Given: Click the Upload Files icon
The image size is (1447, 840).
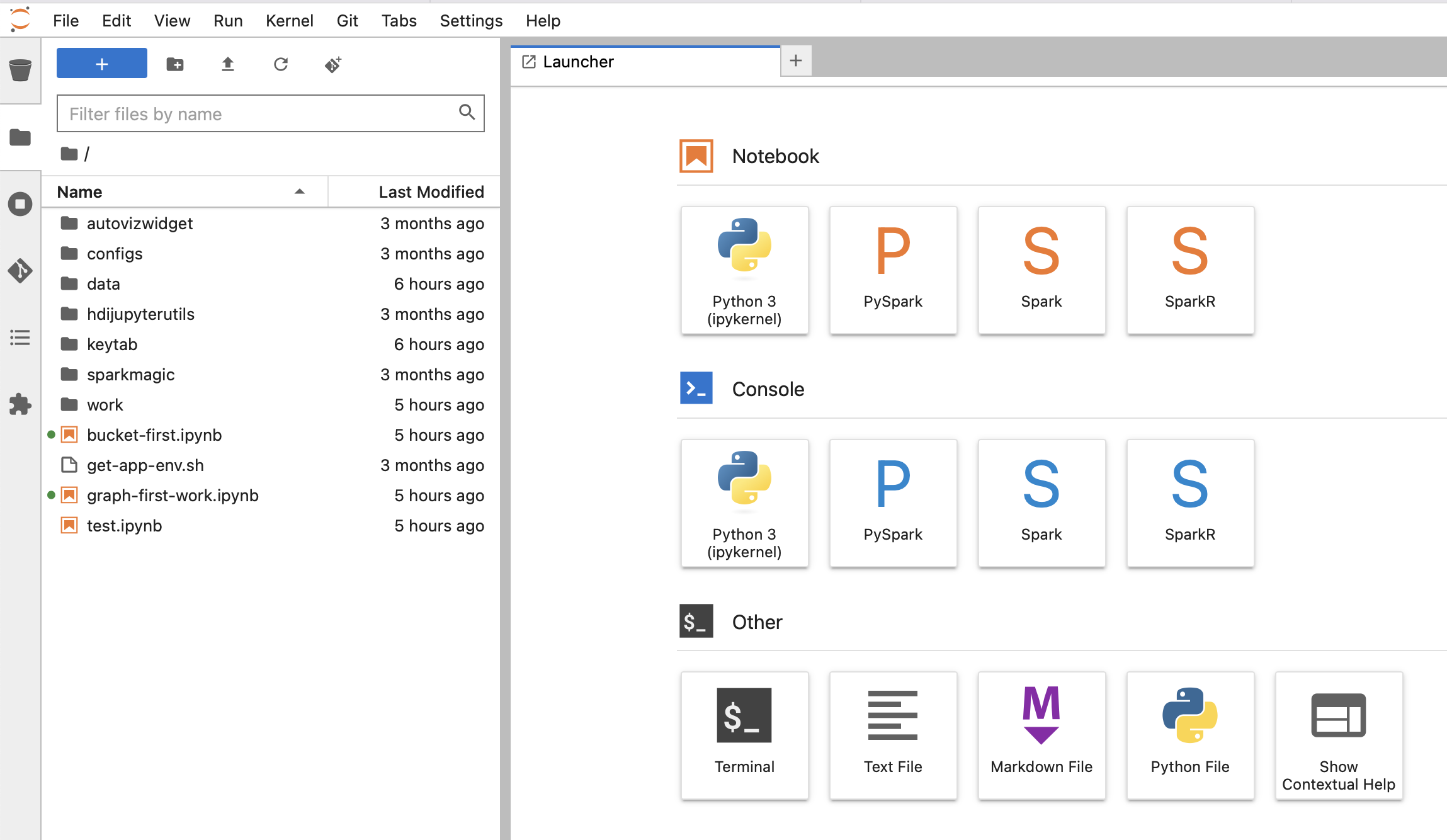Looking at the screenshot, I should [x=228, y=64].
